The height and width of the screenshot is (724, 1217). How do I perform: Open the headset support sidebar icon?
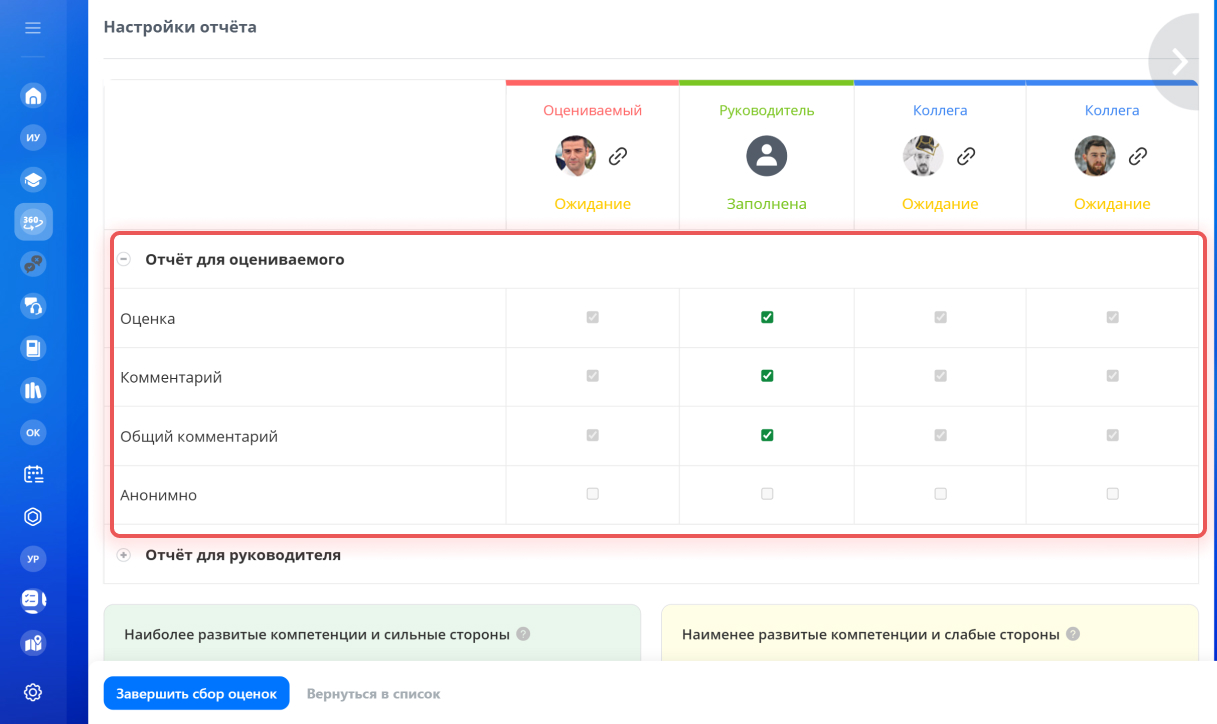tap(33, 306)
